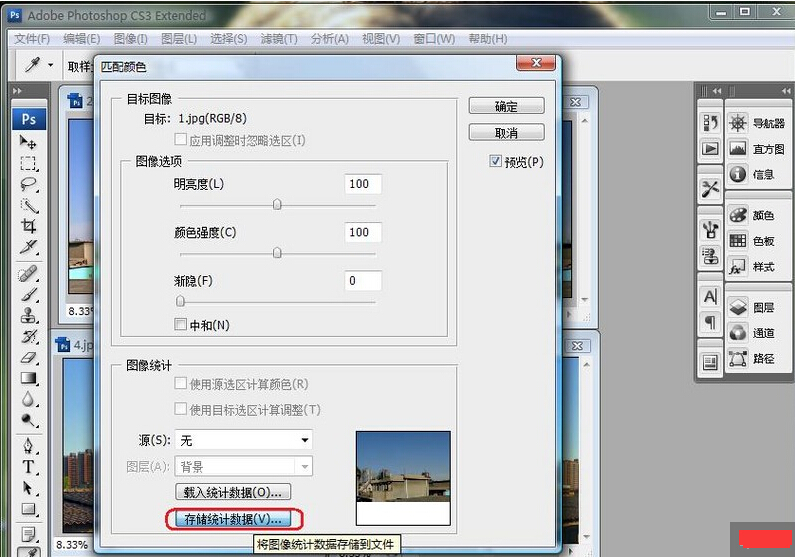Enable the Neutralize (中和) checkbox
This screenshot has width=795, height=557.
coord(180,324)
